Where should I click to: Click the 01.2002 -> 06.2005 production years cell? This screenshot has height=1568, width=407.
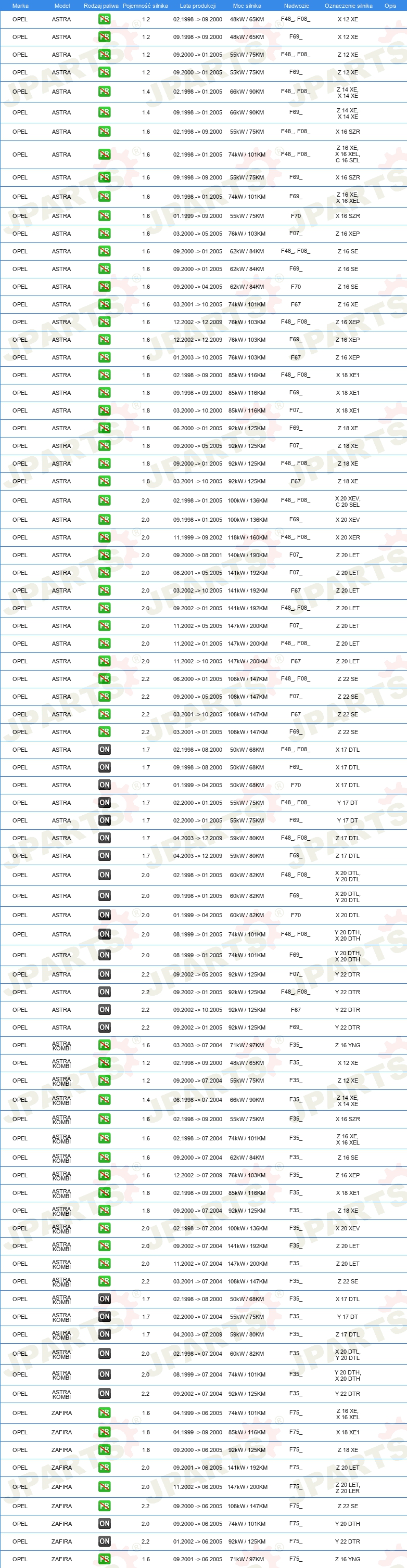[x=197, y=1541]
